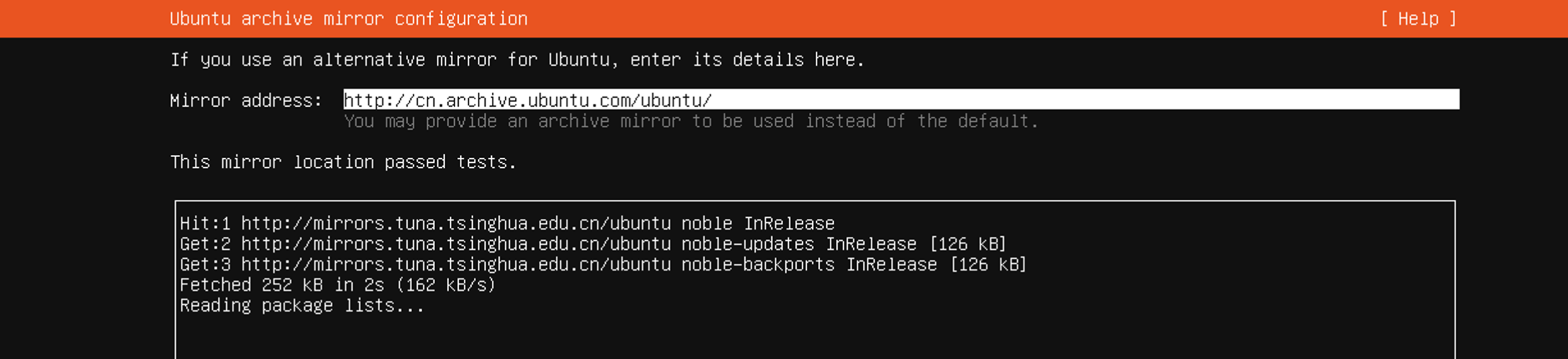
Task: Select the Get:2 log line's tsinghua URL
Action: [456, 244]
